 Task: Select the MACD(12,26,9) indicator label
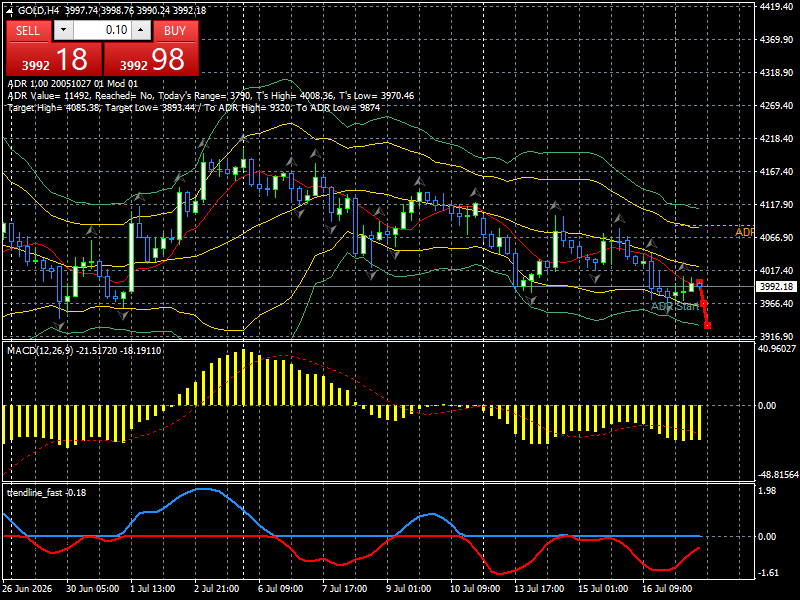pyautogui.click(x=84, y=351)
